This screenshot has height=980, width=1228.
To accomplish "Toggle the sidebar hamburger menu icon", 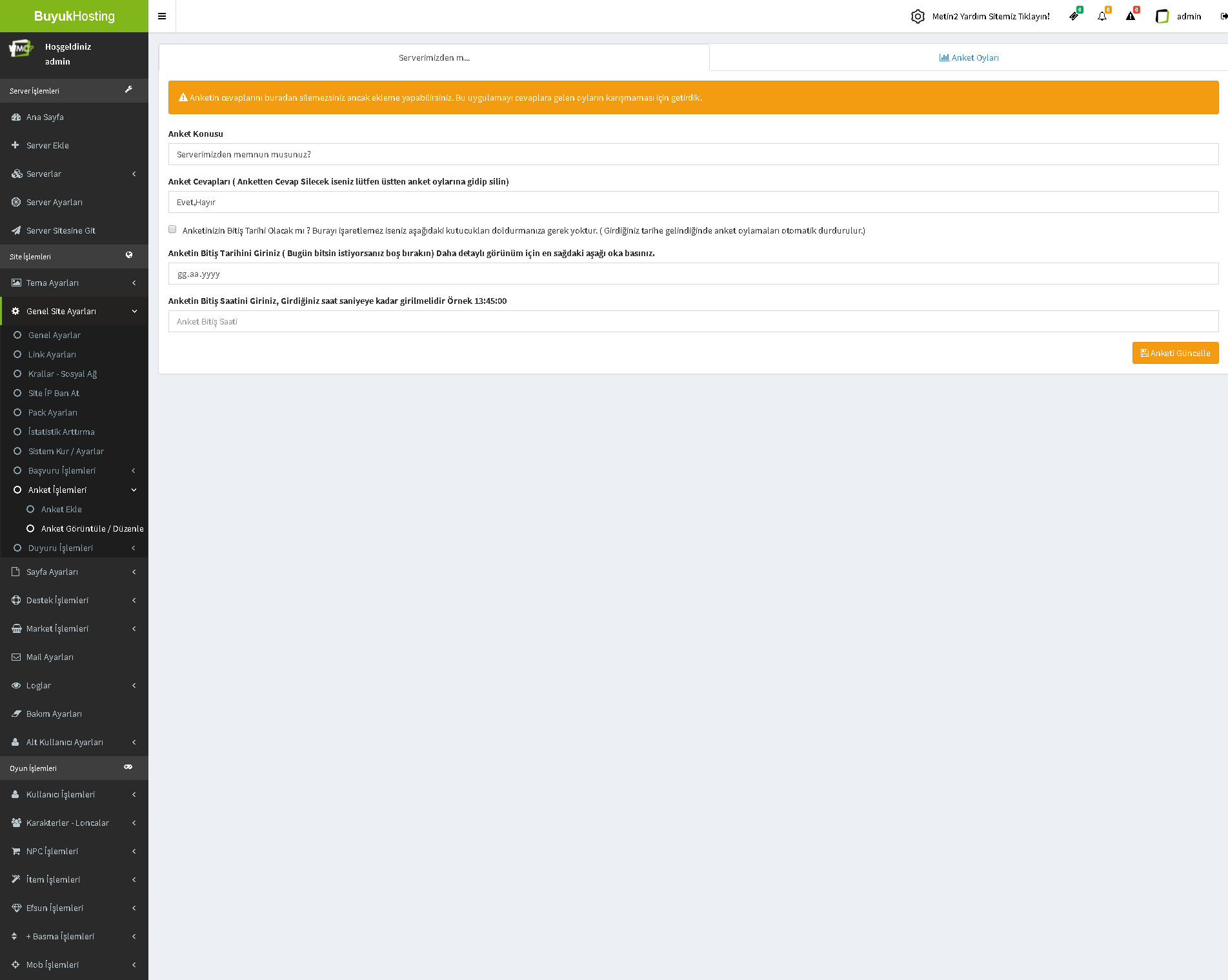I will (x=162, y=16).
